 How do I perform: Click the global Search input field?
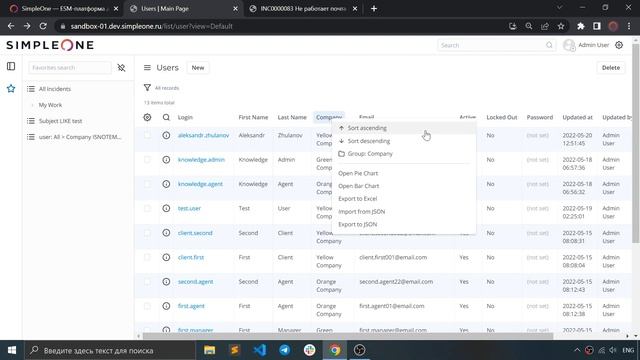(x=496, y=45)
